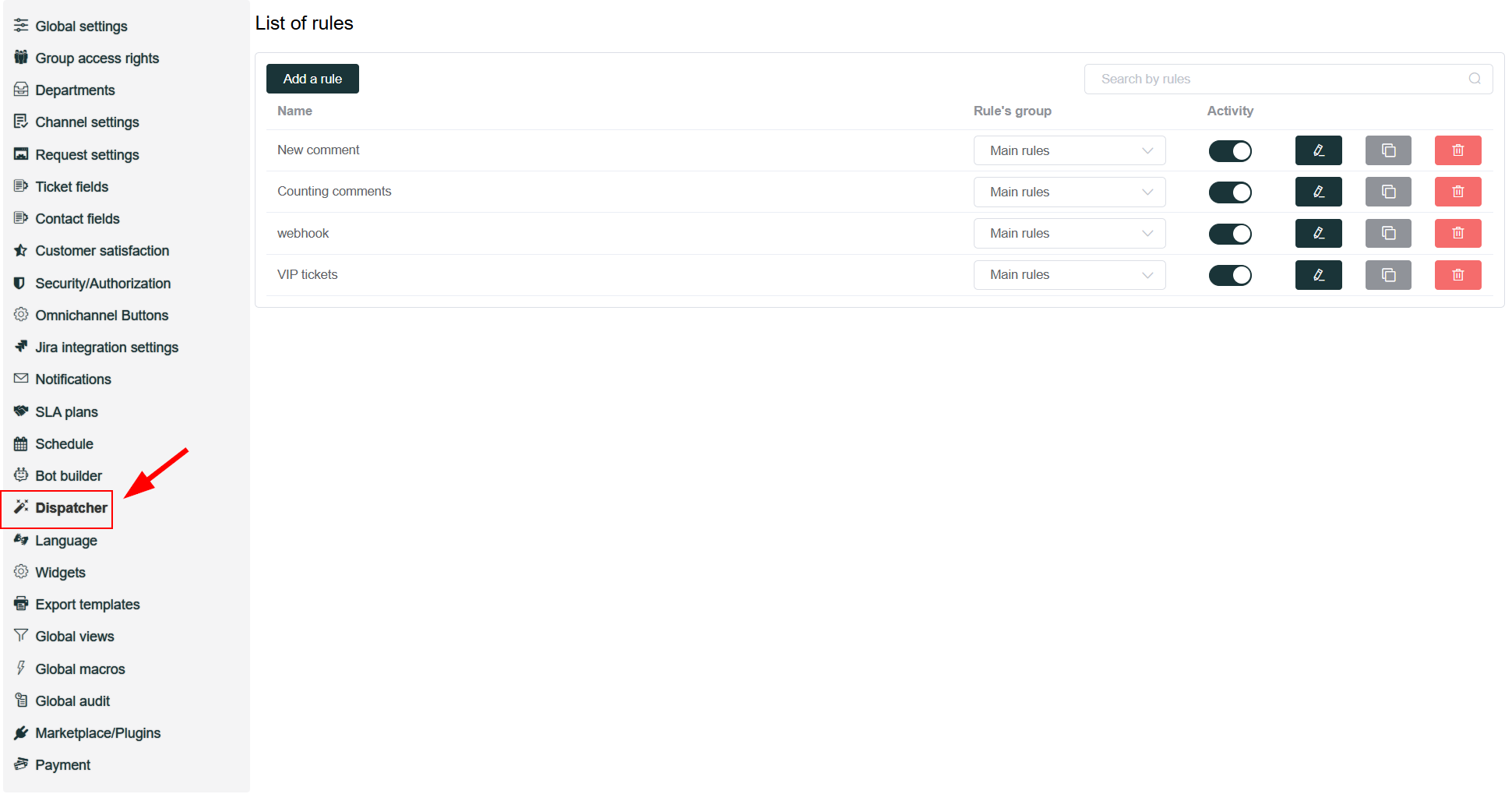
Task: Toggle activity for webhook rule
Action: (1230, 233)
